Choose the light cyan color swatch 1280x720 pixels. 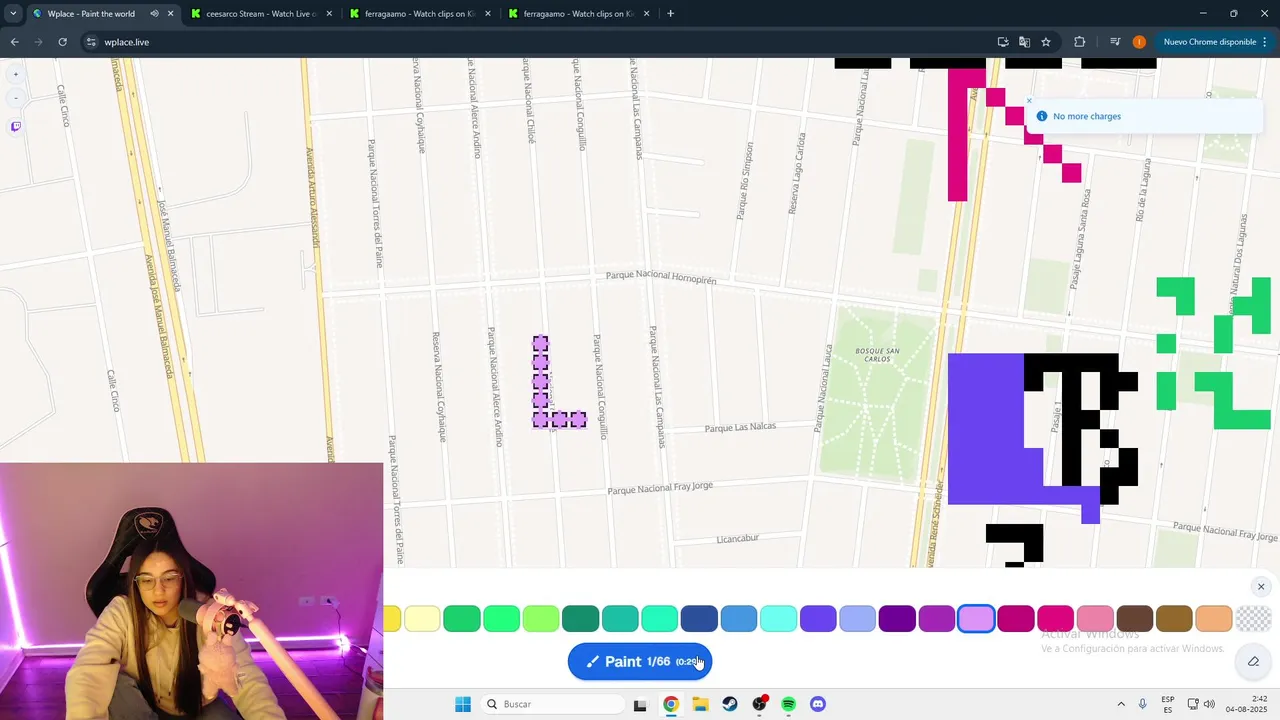click(x=778, y=619)
